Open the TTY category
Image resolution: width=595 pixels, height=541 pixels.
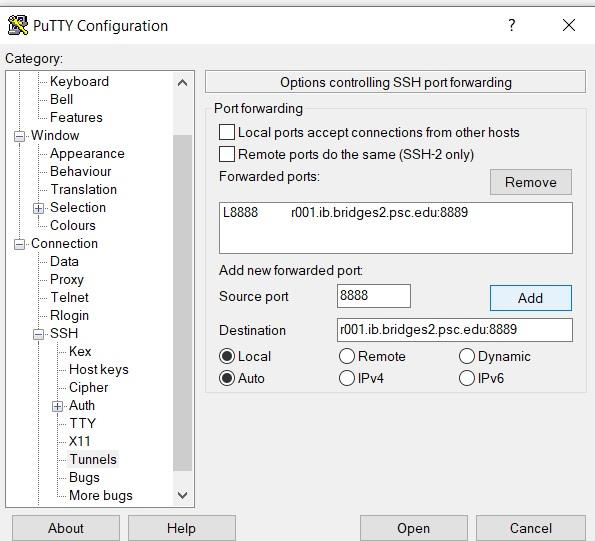82,423
